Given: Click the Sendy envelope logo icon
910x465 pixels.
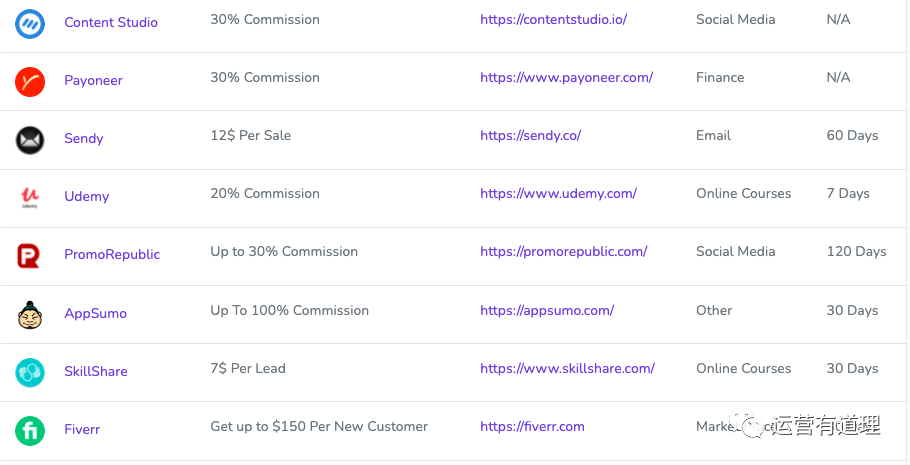Looking at the screenshot, I should click(30, 140).
